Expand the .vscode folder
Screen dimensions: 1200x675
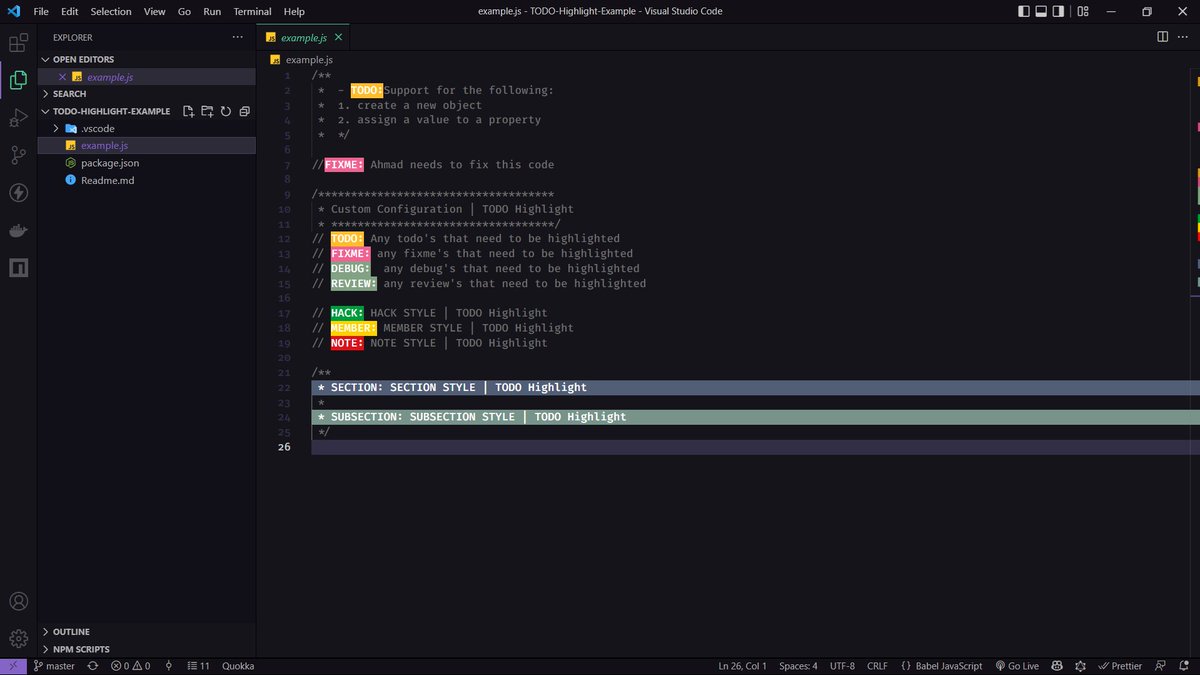(x=147, y=129)
